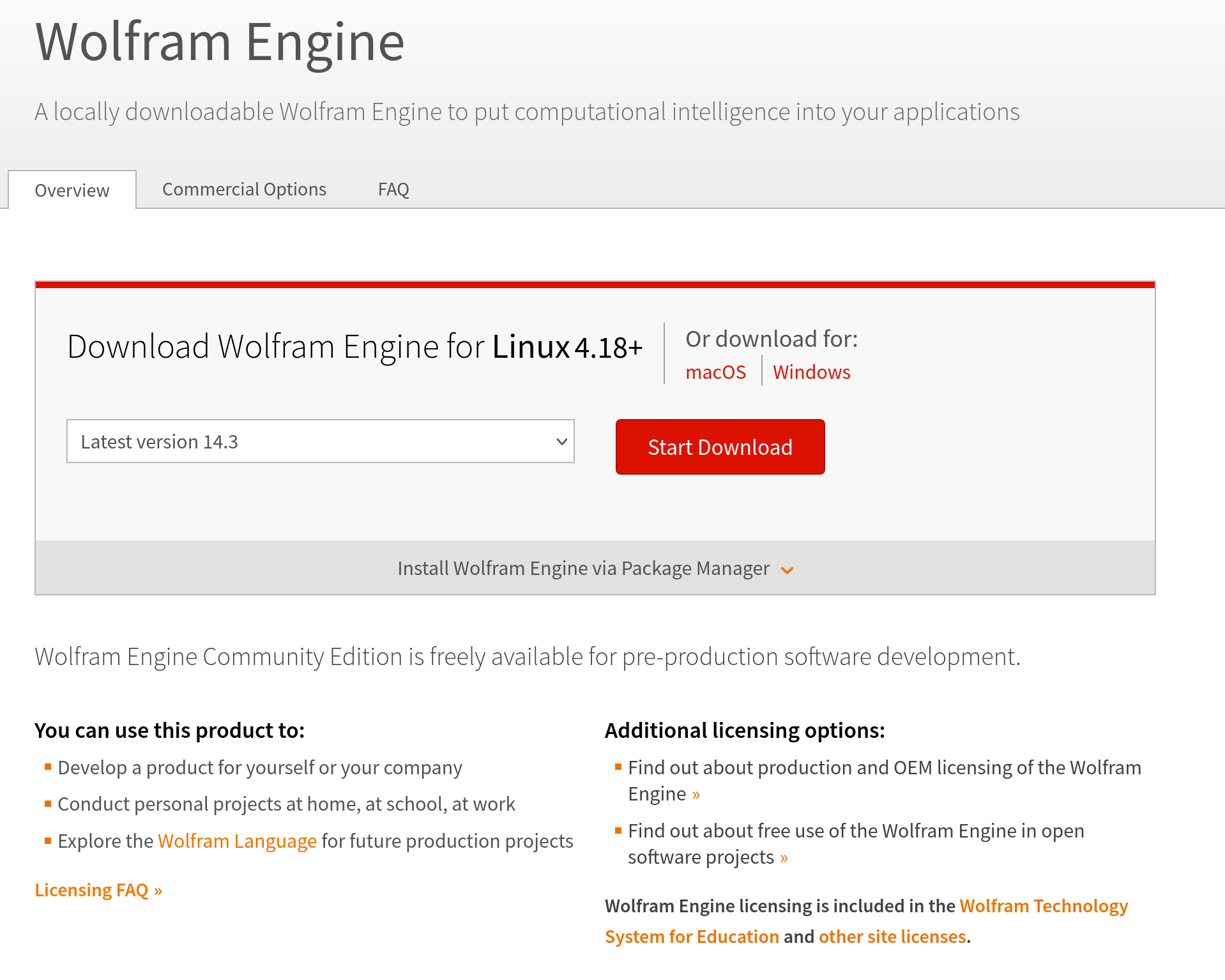Click the orange chevron beside Package Manager

click(788, 570)
